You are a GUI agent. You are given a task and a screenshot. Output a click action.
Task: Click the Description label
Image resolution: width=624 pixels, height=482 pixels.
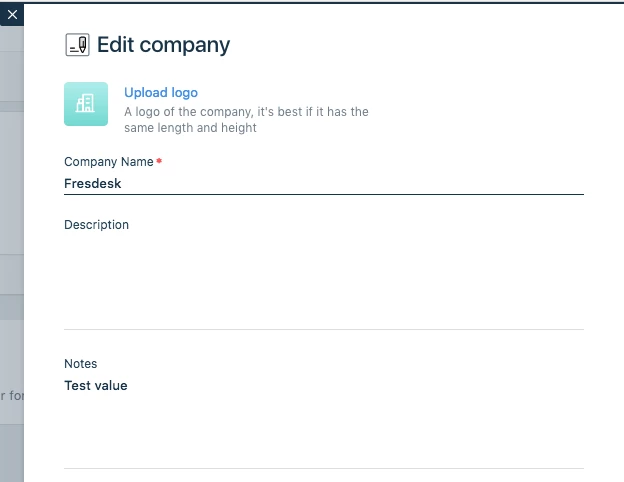pyautogui.click(x=96, y=224)
